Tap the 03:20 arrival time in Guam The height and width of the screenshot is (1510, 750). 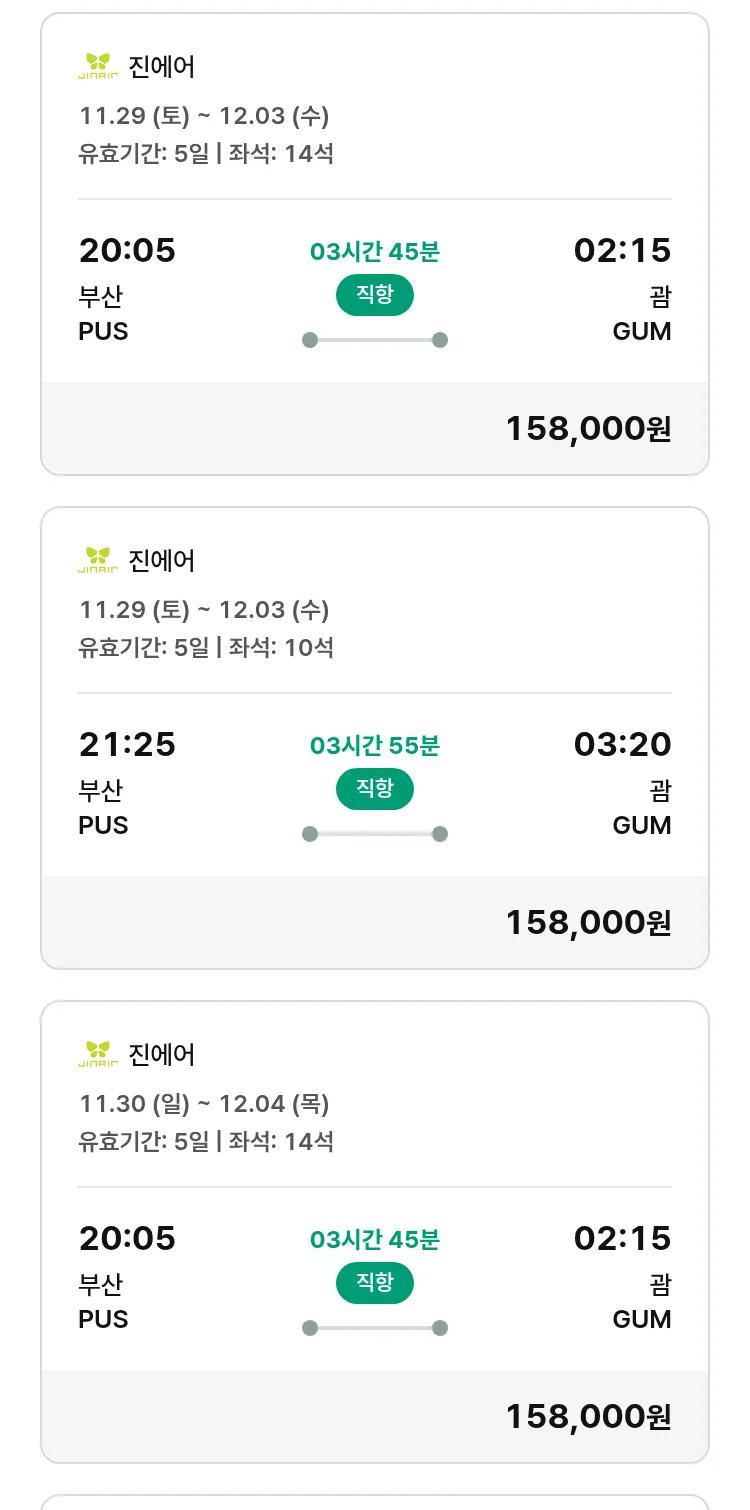click(622, 744)
